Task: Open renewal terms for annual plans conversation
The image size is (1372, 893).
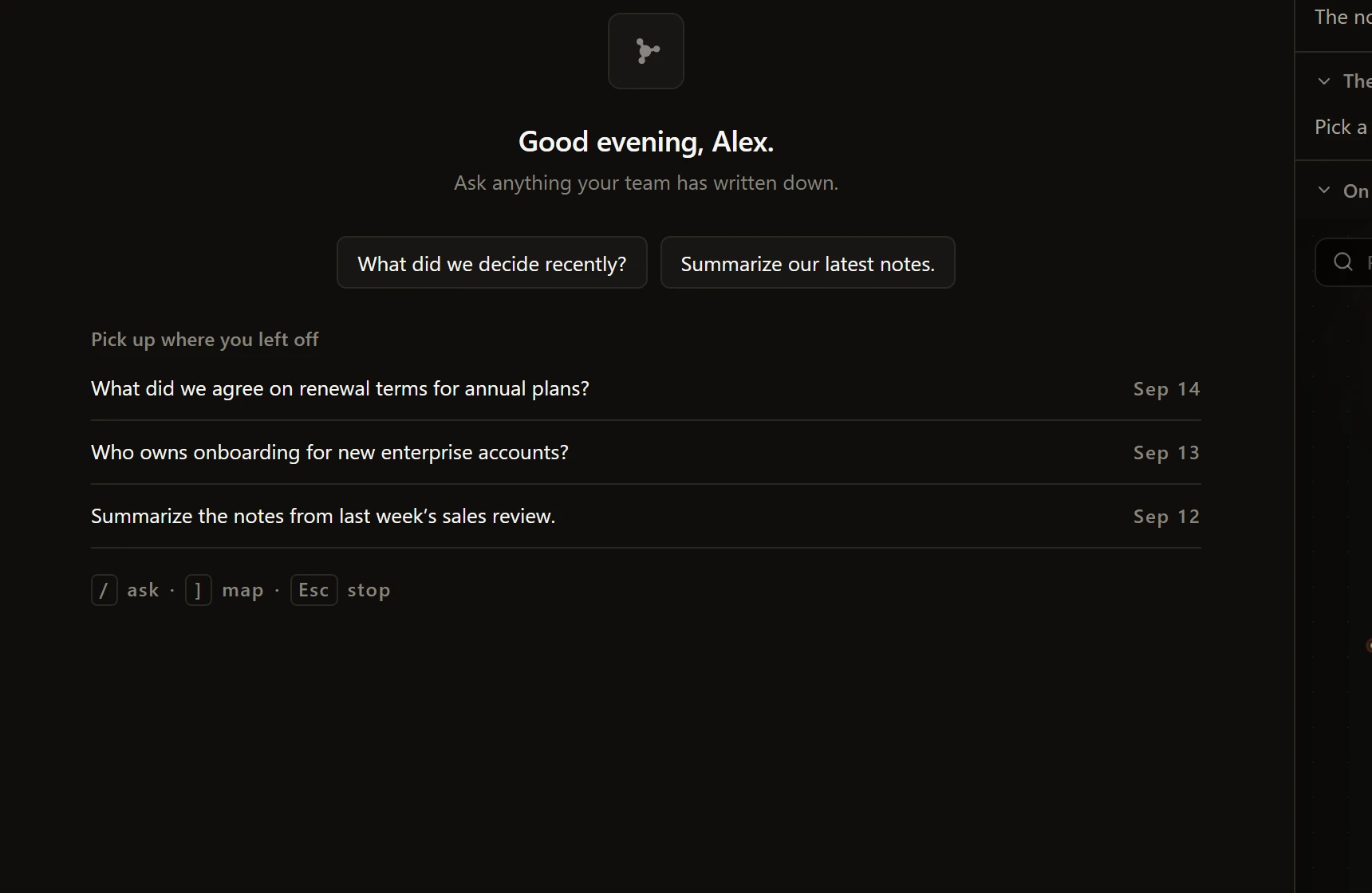Action: click(646, 389)
